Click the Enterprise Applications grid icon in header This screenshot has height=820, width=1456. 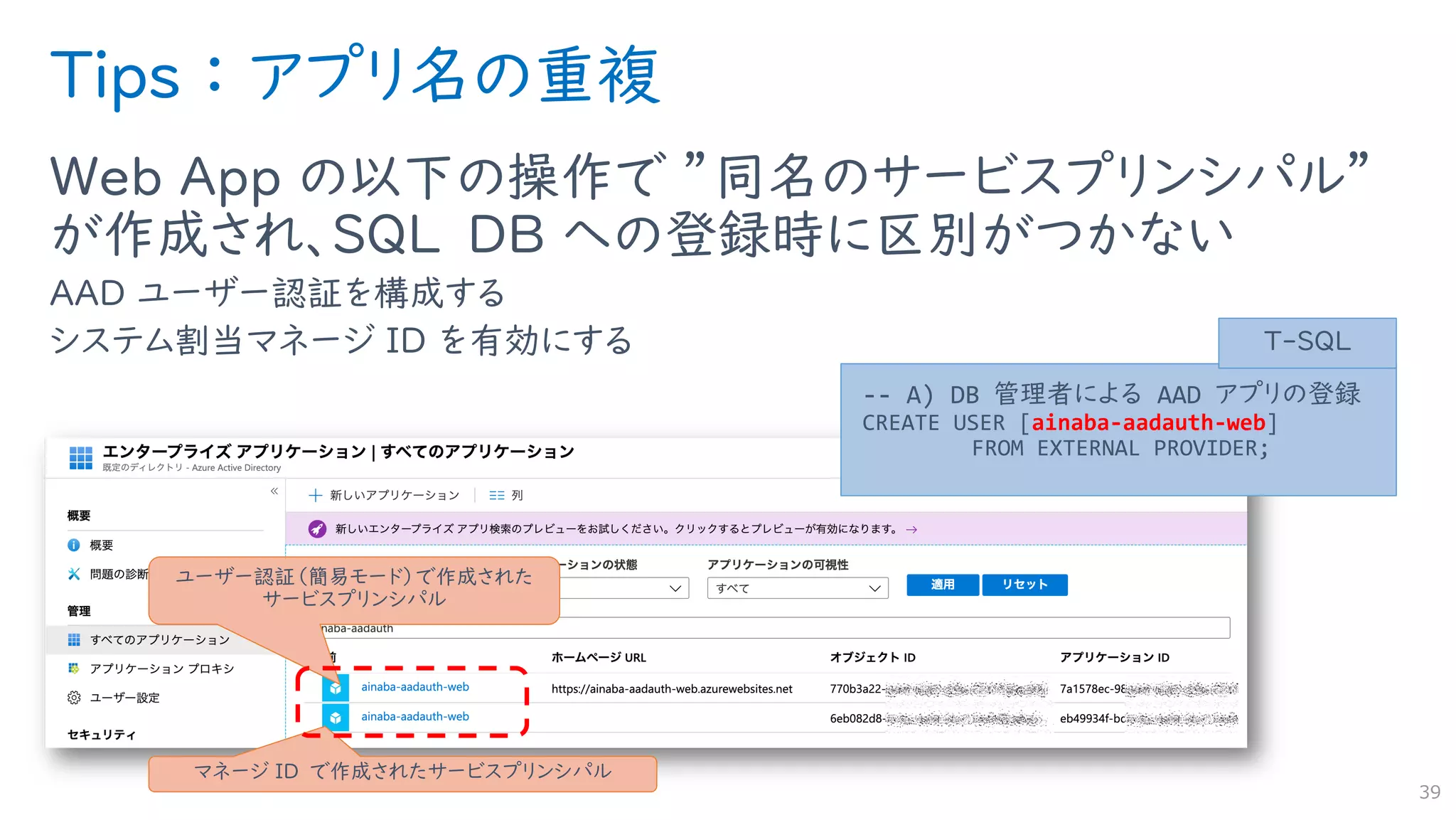80,458
